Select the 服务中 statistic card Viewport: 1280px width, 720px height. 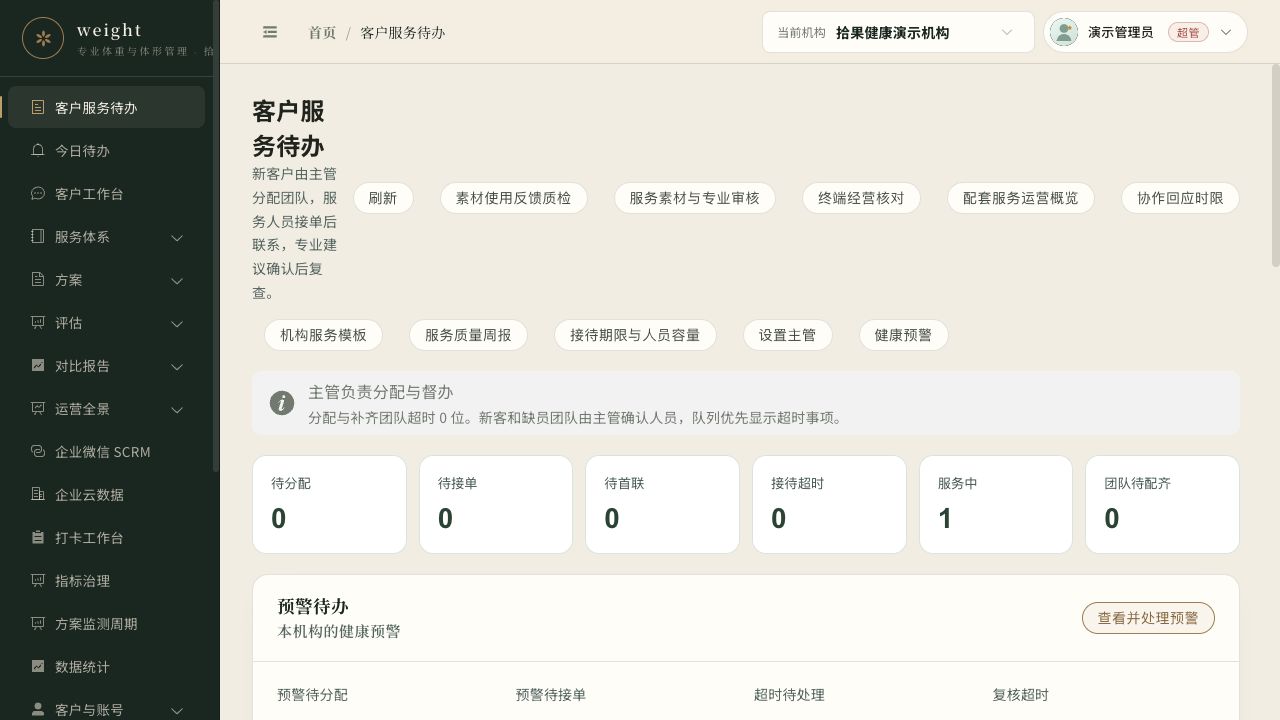coord(996,504)
